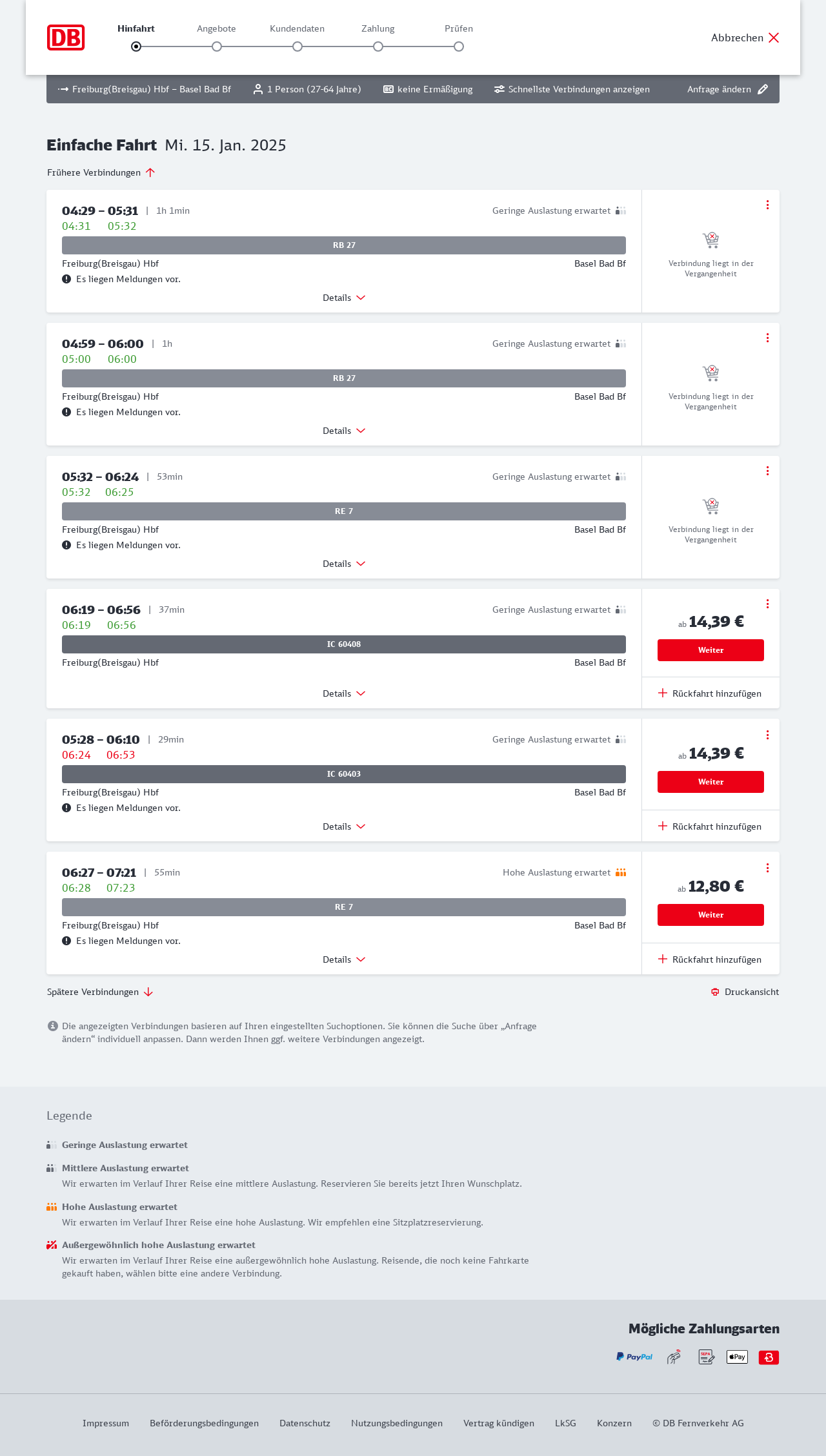Select the Angebote step in the progress bar
The height and width of the screenshot is (1456, 826).
coord(217,46)
